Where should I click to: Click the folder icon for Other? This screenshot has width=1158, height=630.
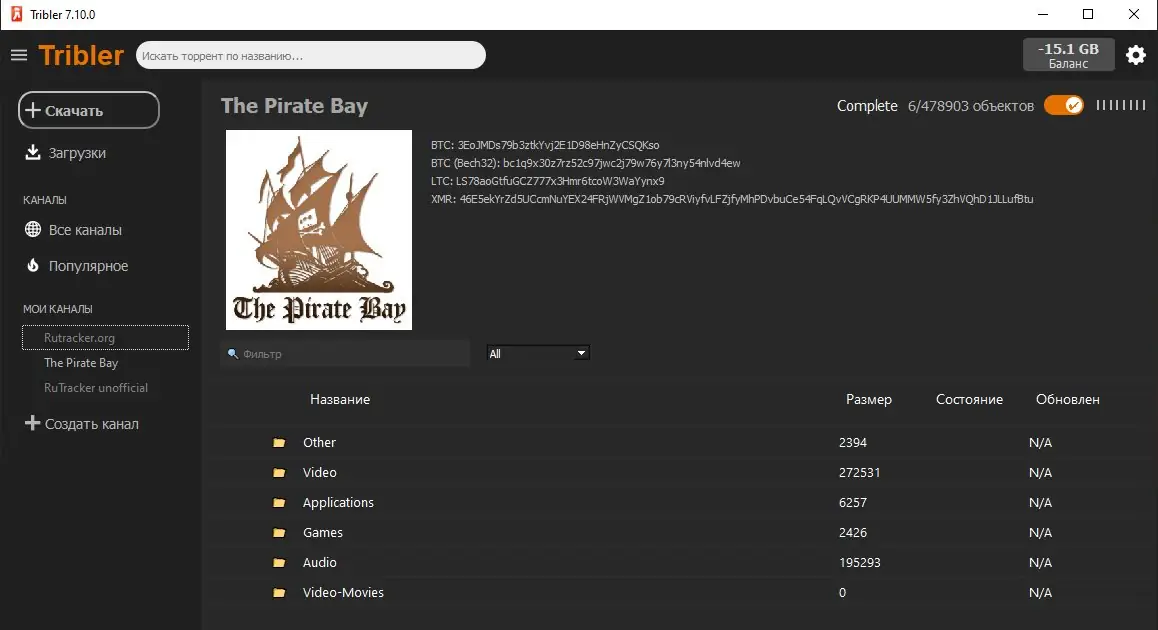279,442
